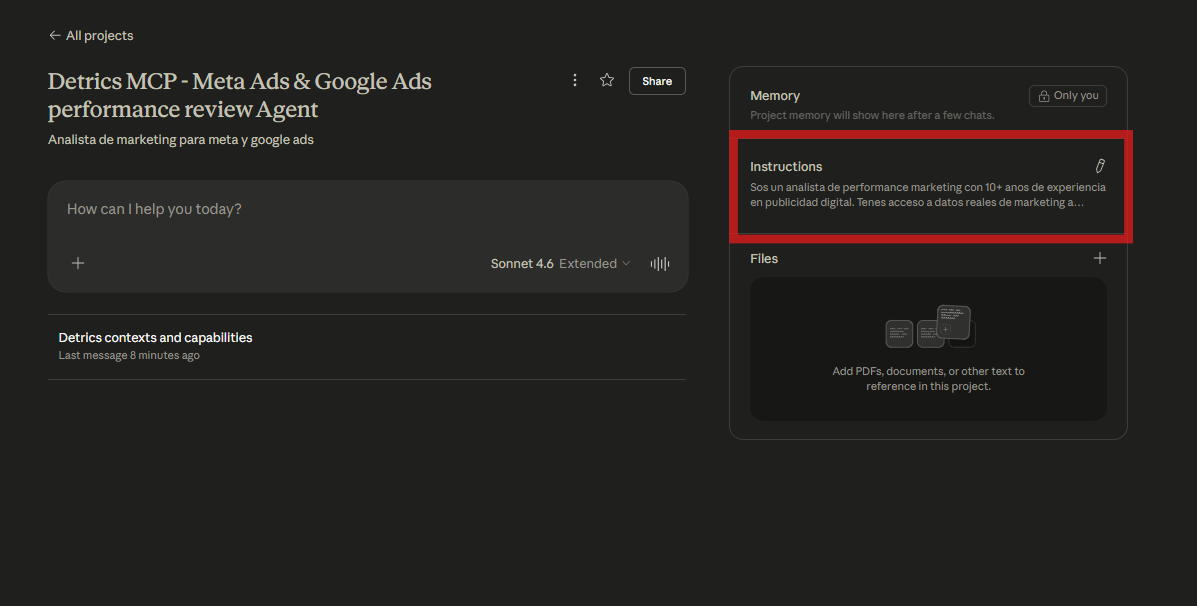1197x606 pixels.
Task: Star this project as a favorite
Action: (607, 80)
